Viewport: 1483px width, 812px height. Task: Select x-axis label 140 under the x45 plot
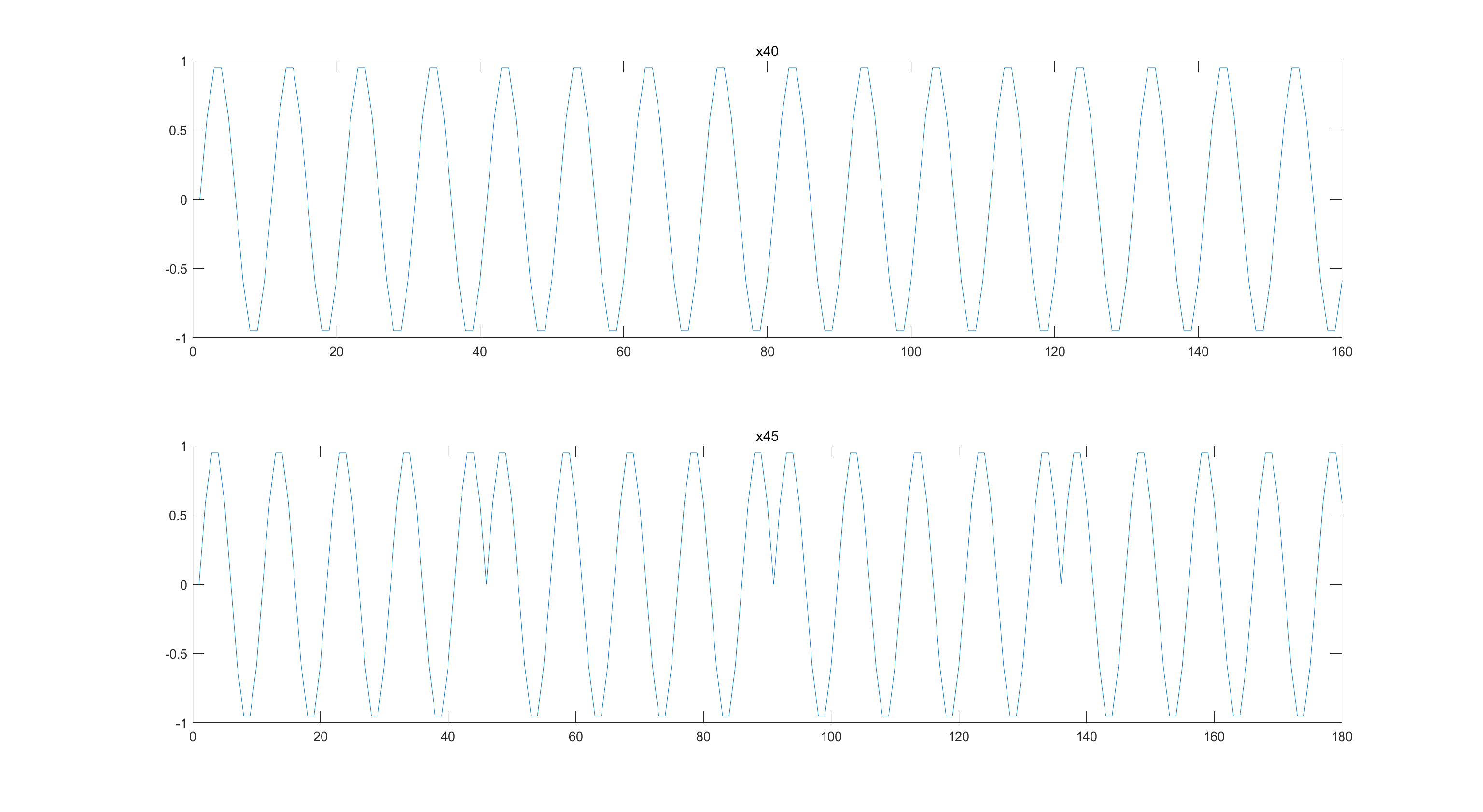pos(1086,737)
